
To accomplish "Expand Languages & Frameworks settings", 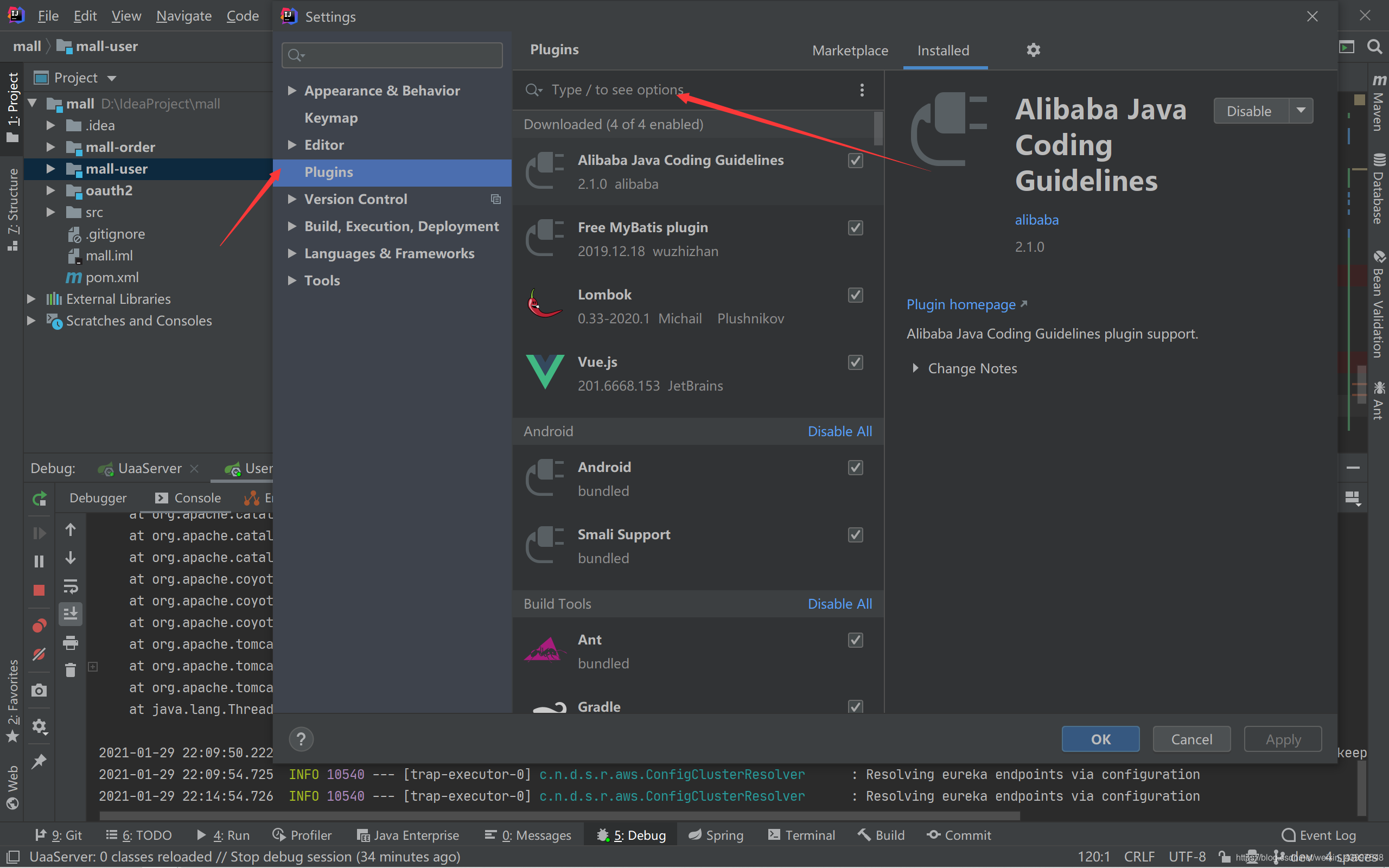I will (291, 253).
